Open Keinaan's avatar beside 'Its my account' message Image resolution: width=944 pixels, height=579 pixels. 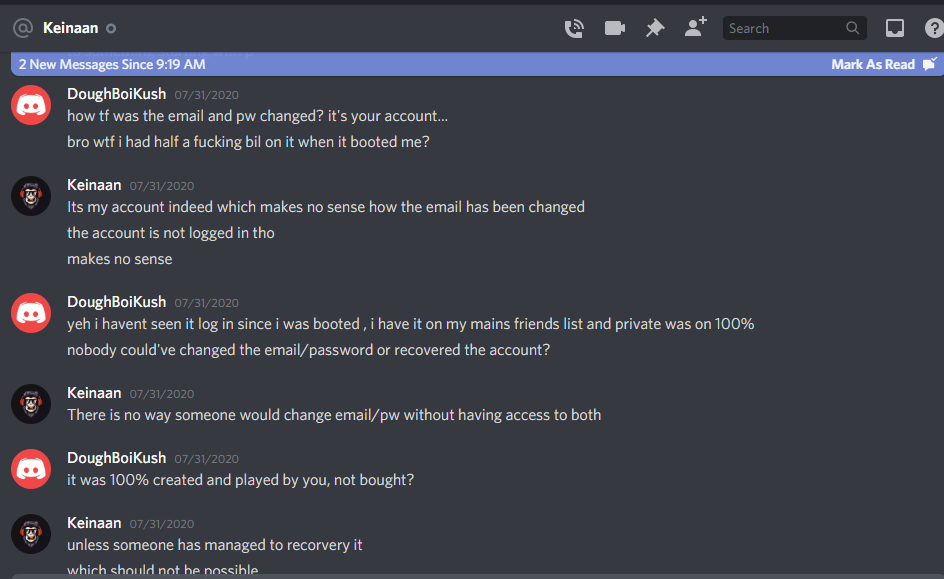point(31,196)
